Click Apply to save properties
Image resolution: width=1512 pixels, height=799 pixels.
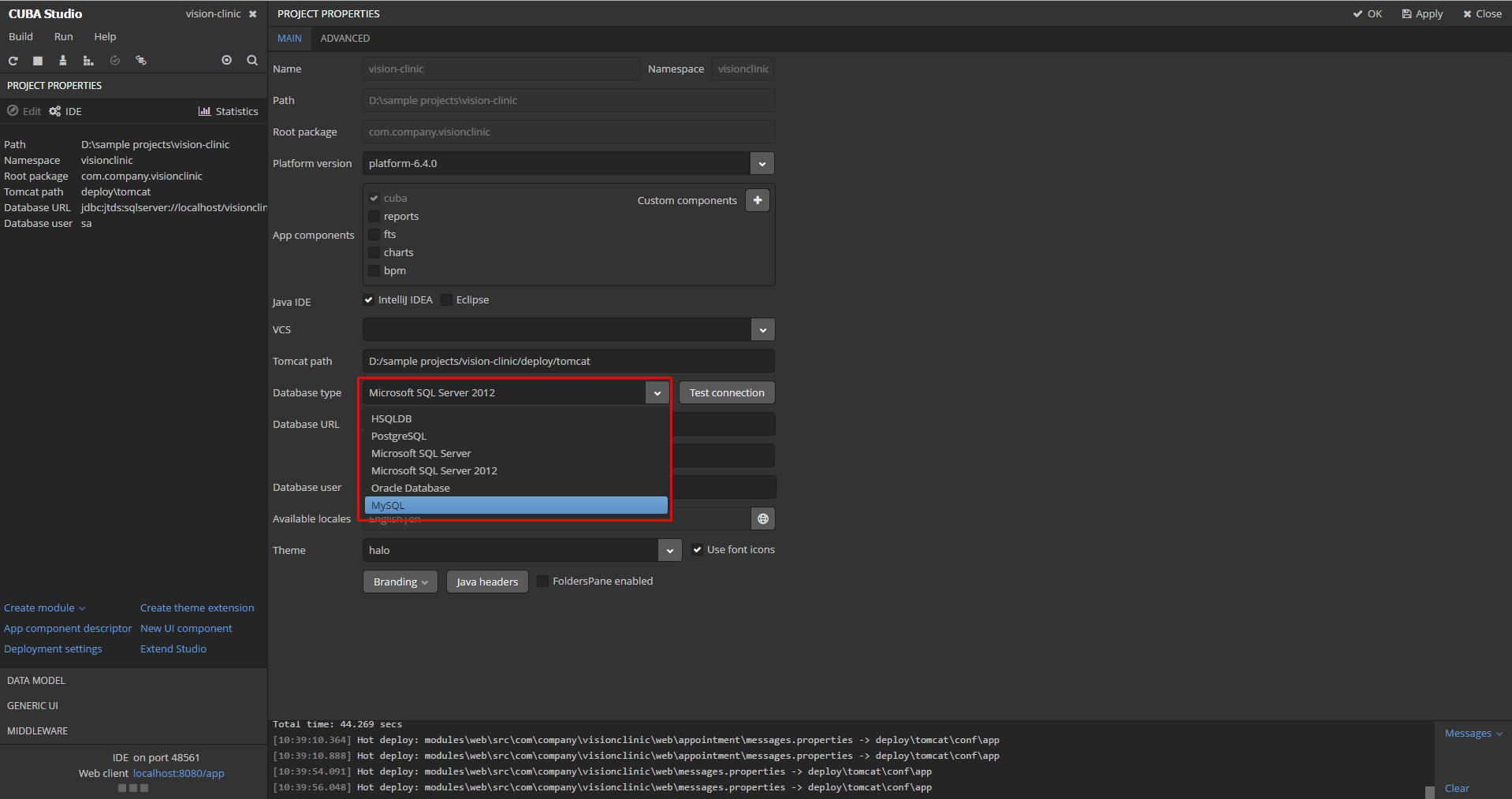(1423, 14)
